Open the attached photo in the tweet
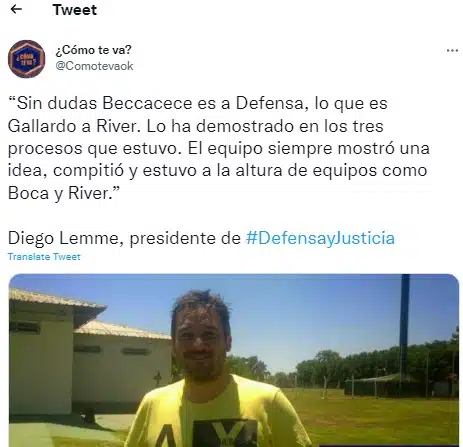 tap(234, 360)
